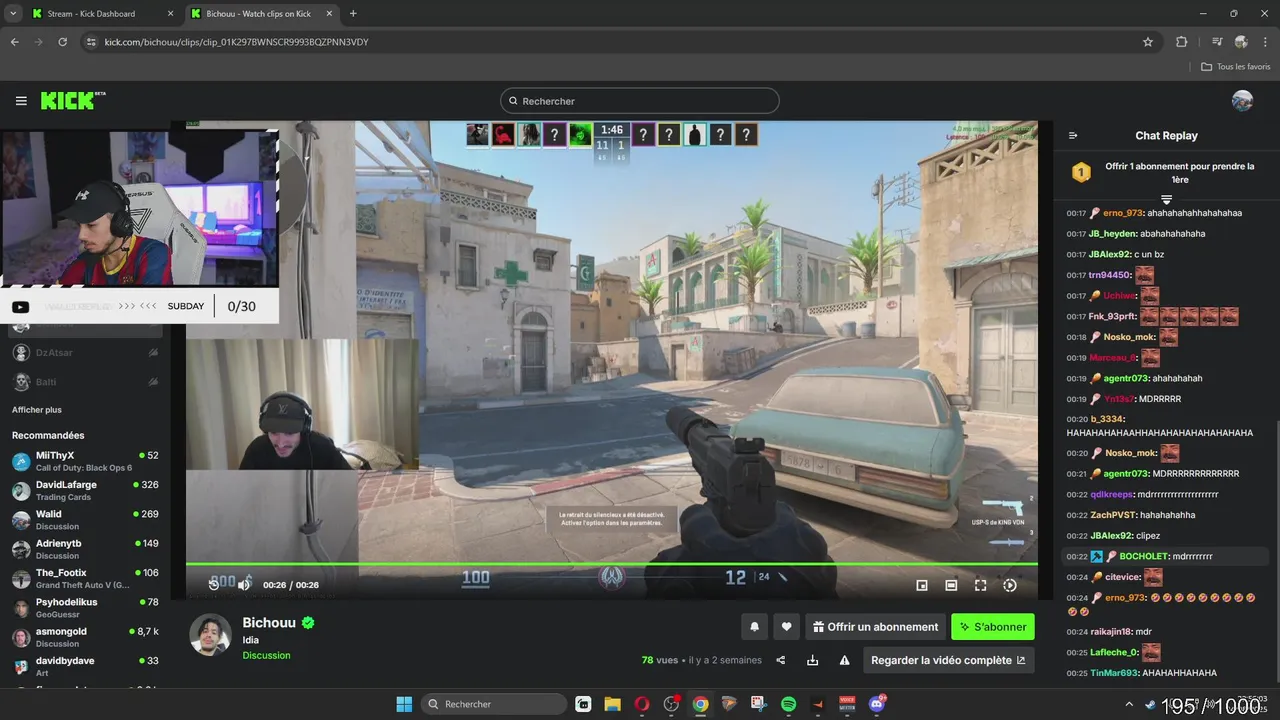Reload the current page
The image size is (1280, 720).
click(63, 42)
